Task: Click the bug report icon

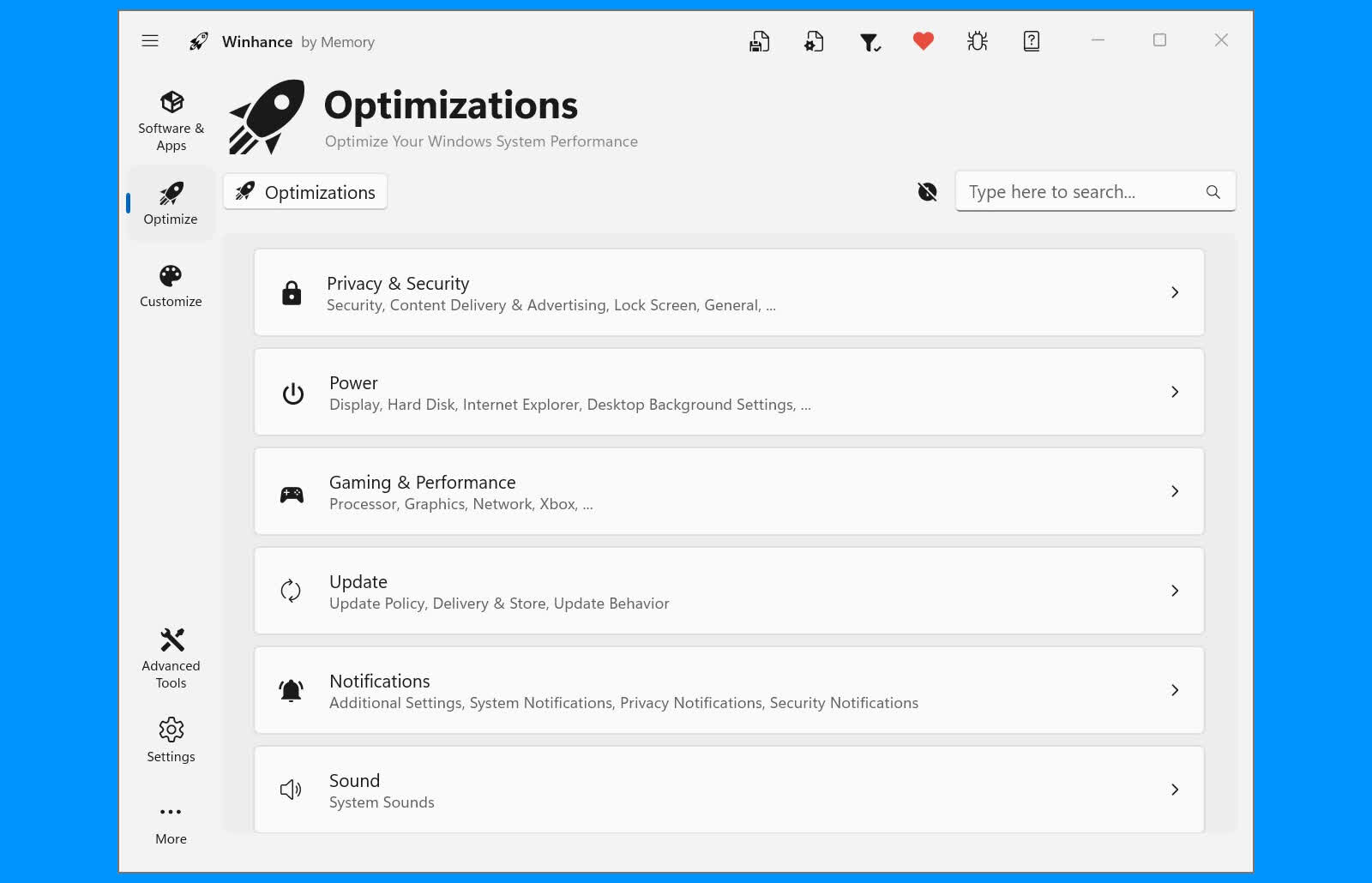Action: [x=978, y=41]
